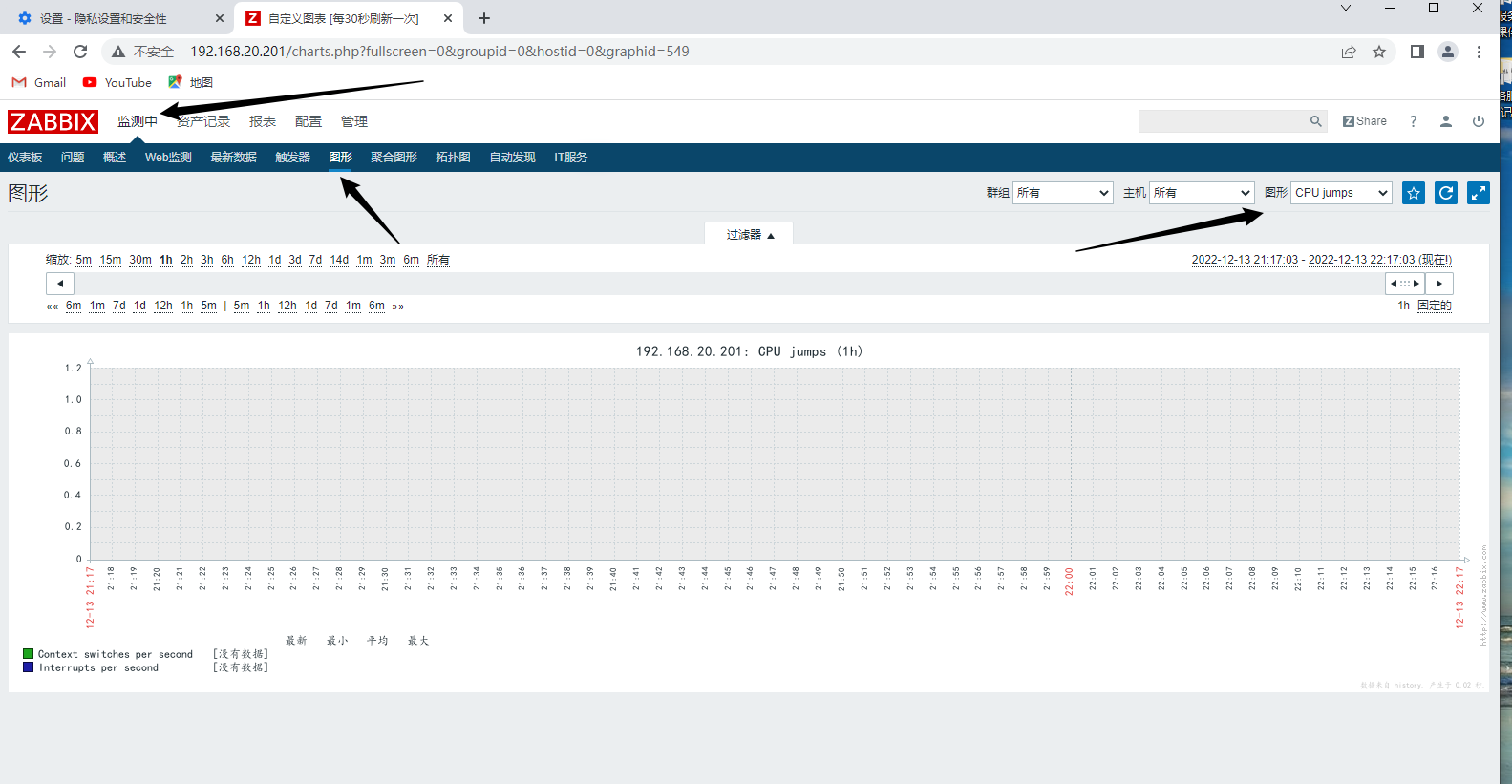
Task: Select the 7d zoom link
Action: 315,260
